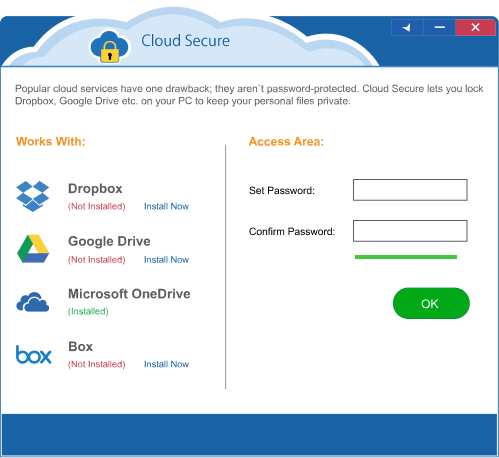Install Dropbox via Install Now link
Image resolution: width=499 pixels, height=458 pixels.
[166, 206]
